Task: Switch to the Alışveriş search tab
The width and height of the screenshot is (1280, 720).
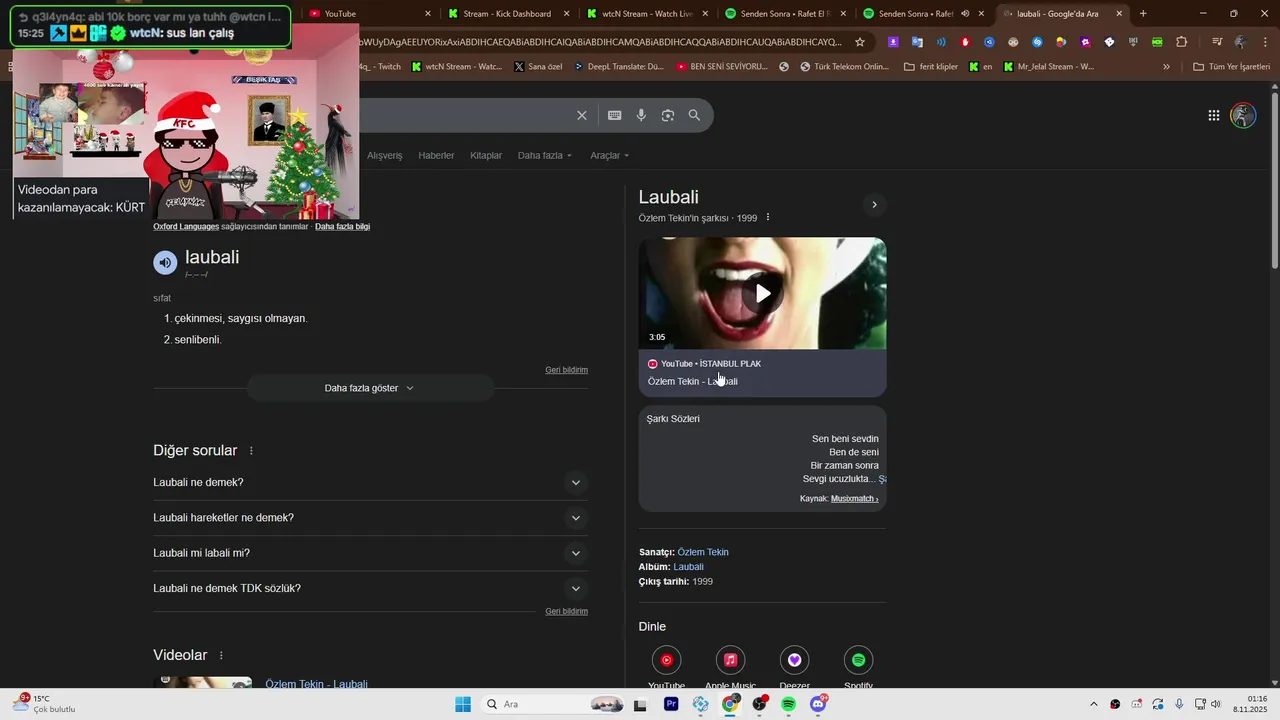Action: (x=384, y=155)
